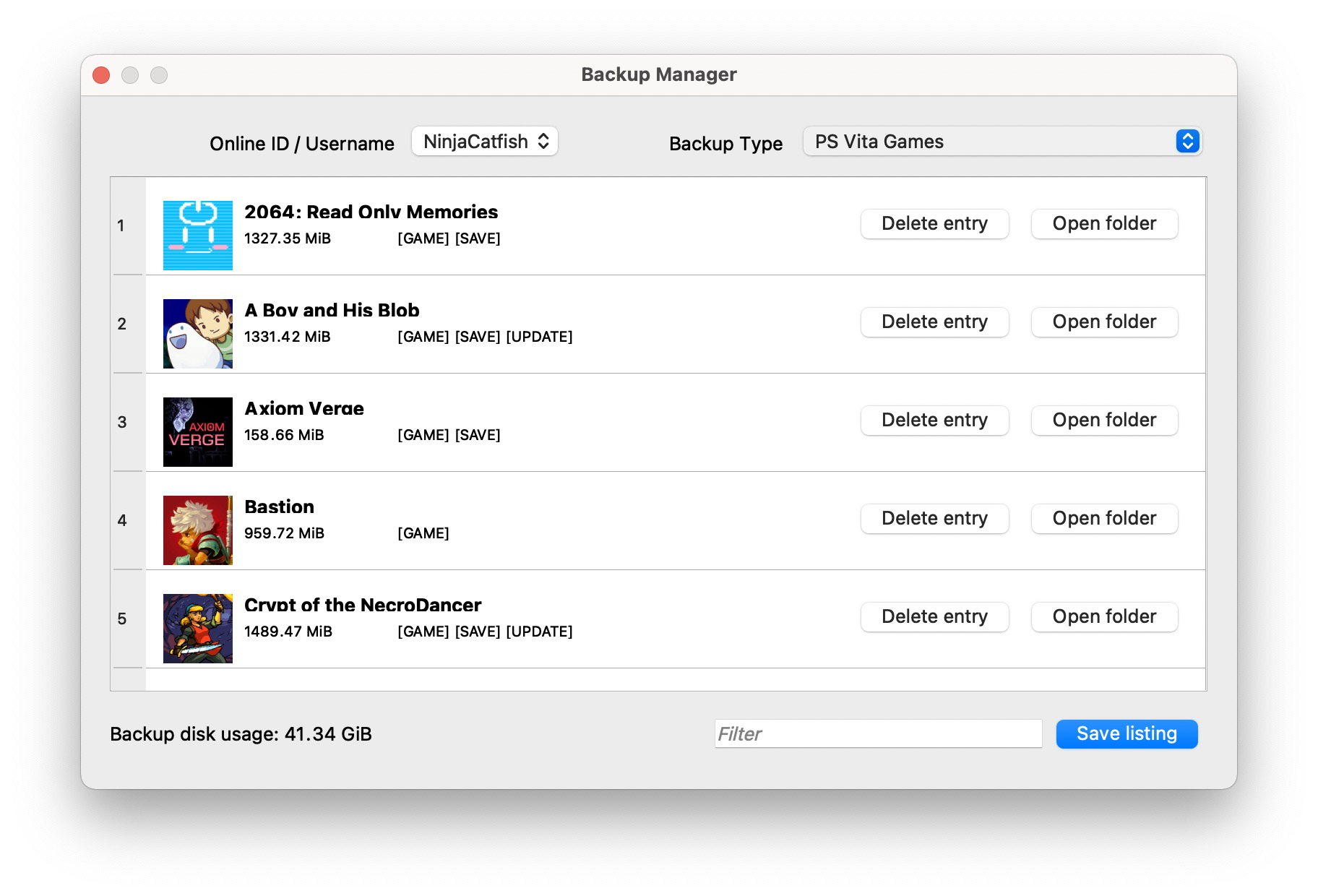Click inside the Filter text field
This screenshot has width=1318, height=896.
tap(877, 733)
